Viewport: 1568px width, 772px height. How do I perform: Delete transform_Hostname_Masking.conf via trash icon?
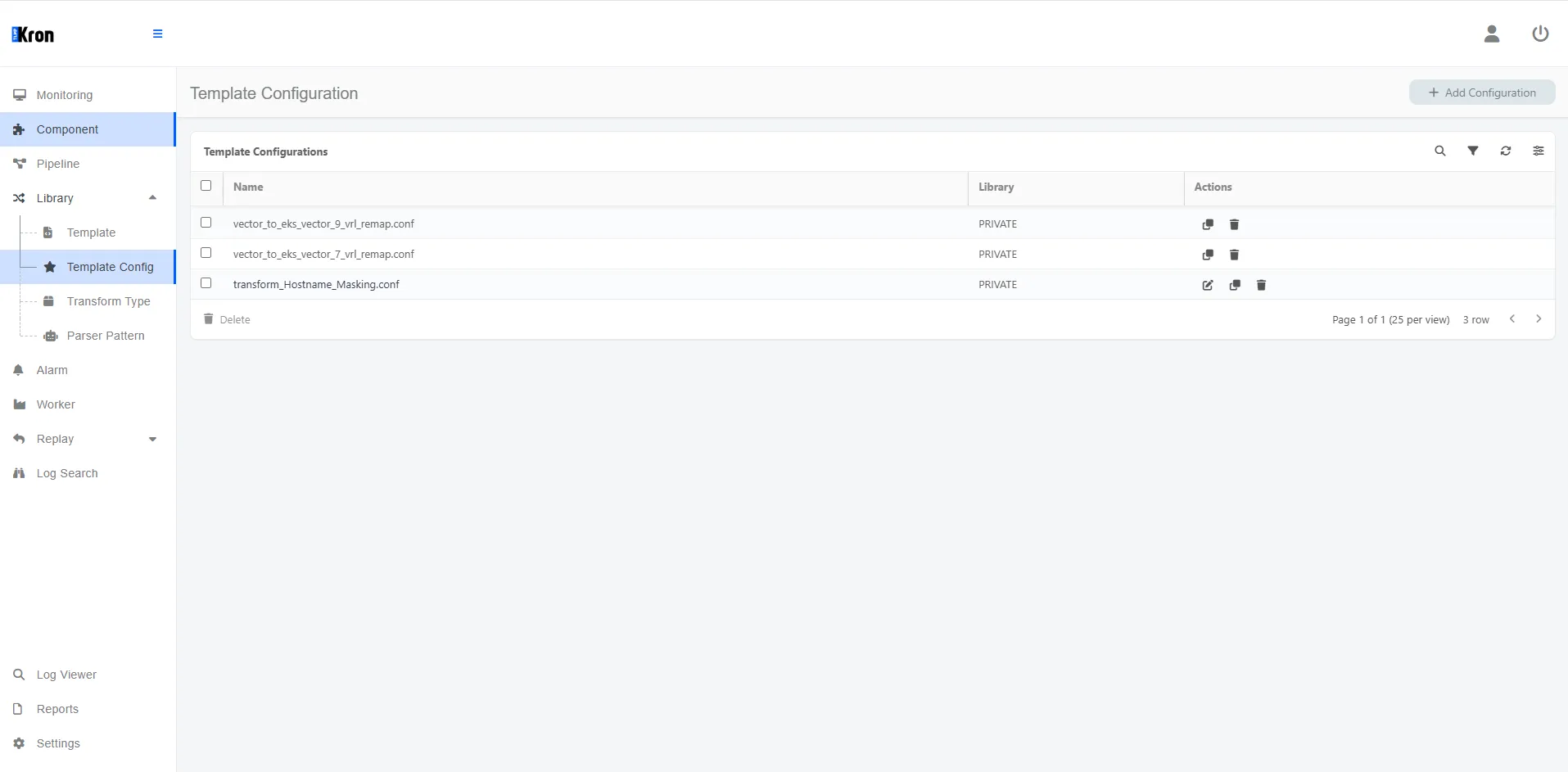pyautogui.click(x=1261, y=285)
